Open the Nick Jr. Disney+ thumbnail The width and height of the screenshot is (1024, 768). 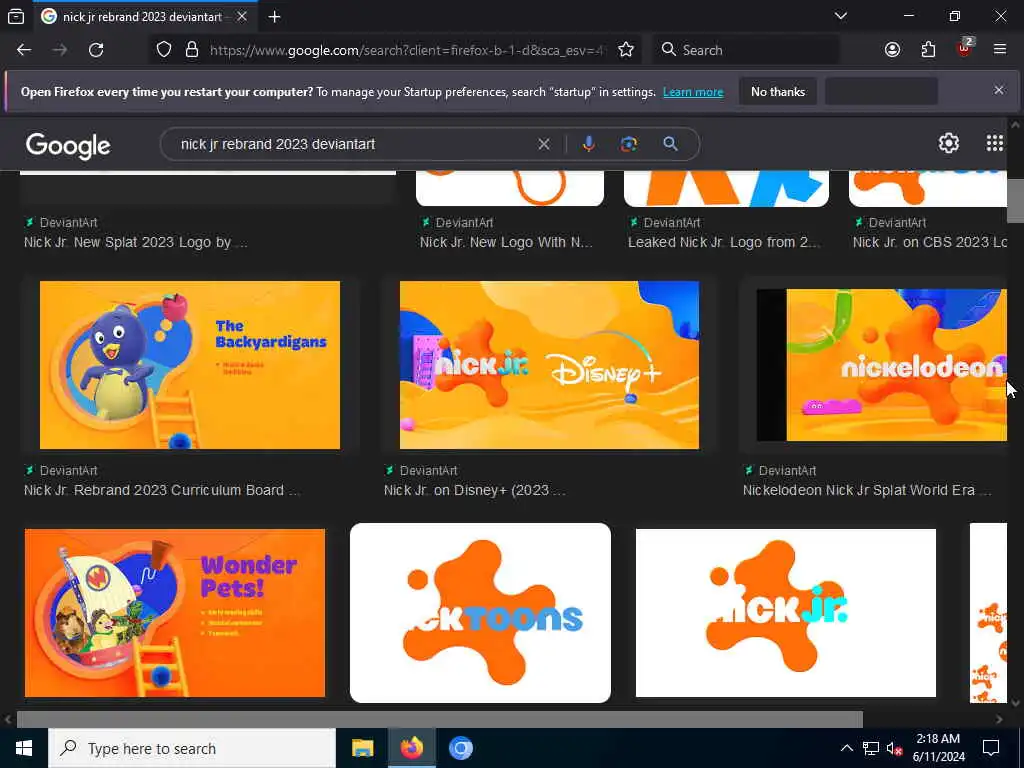coord(549,365)
